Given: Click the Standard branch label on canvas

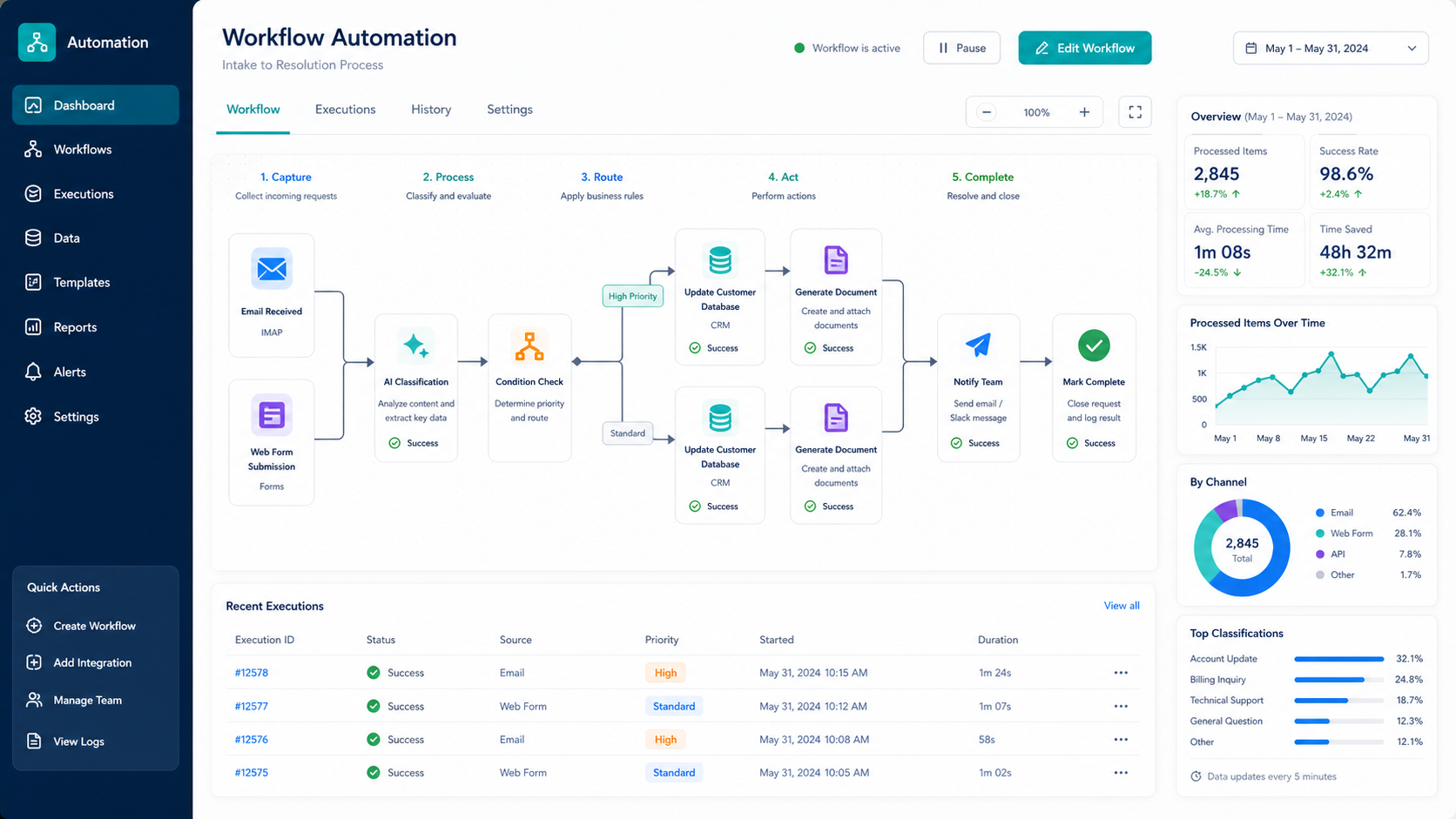Looking at the screenshot, I should coord(628,433).
